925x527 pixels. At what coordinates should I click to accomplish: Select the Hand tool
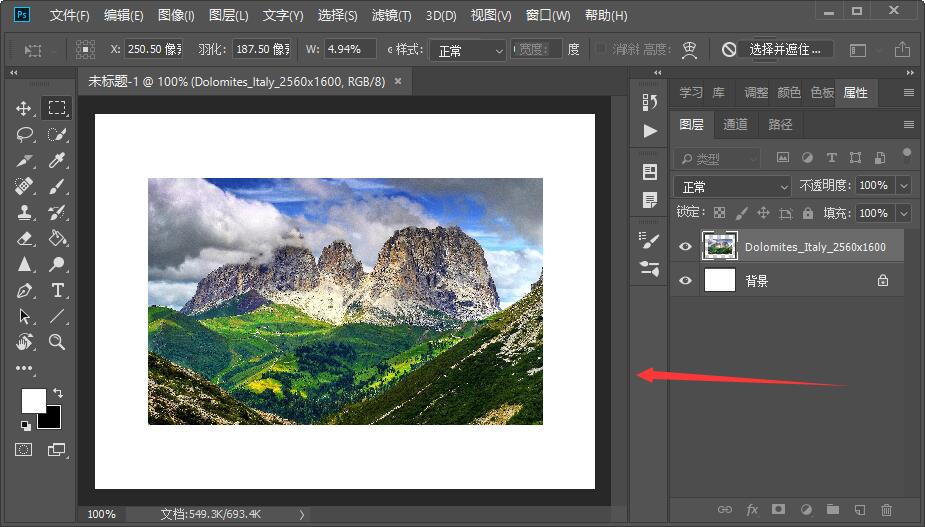coord(24,342)
